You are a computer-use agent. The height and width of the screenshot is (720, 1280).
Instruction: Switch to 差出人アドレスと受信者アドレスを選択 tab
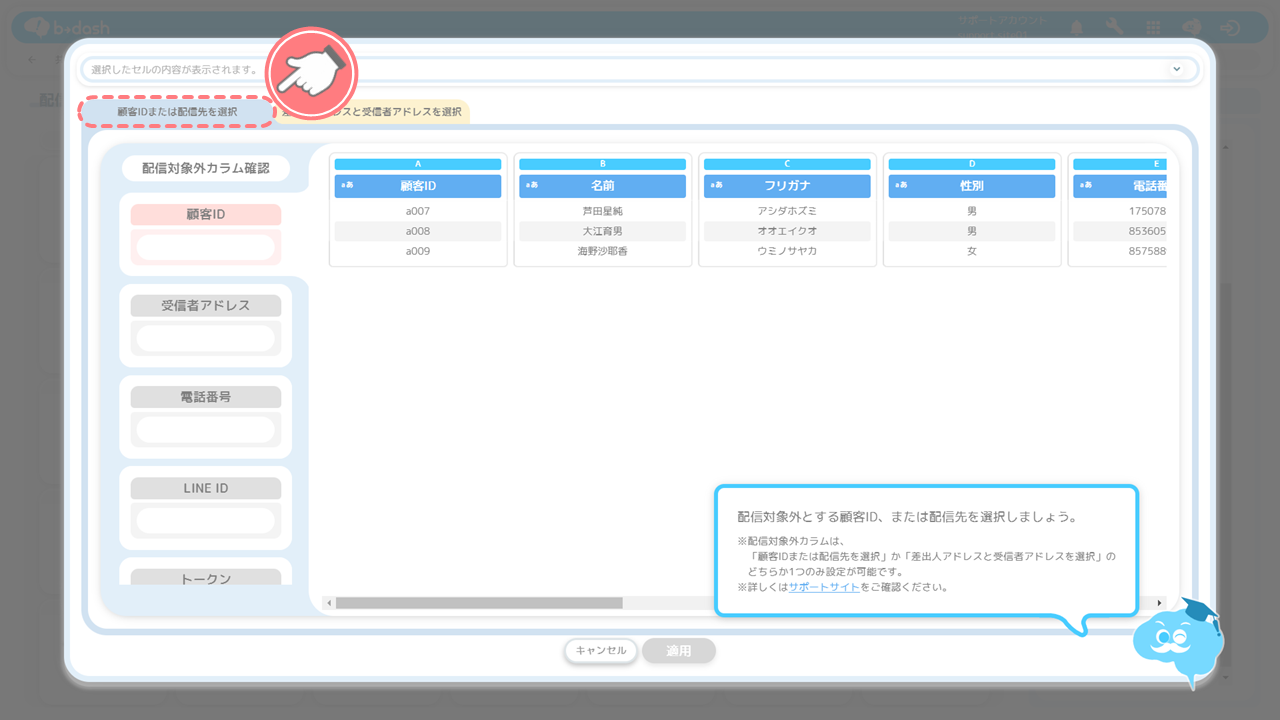point(372,112)
